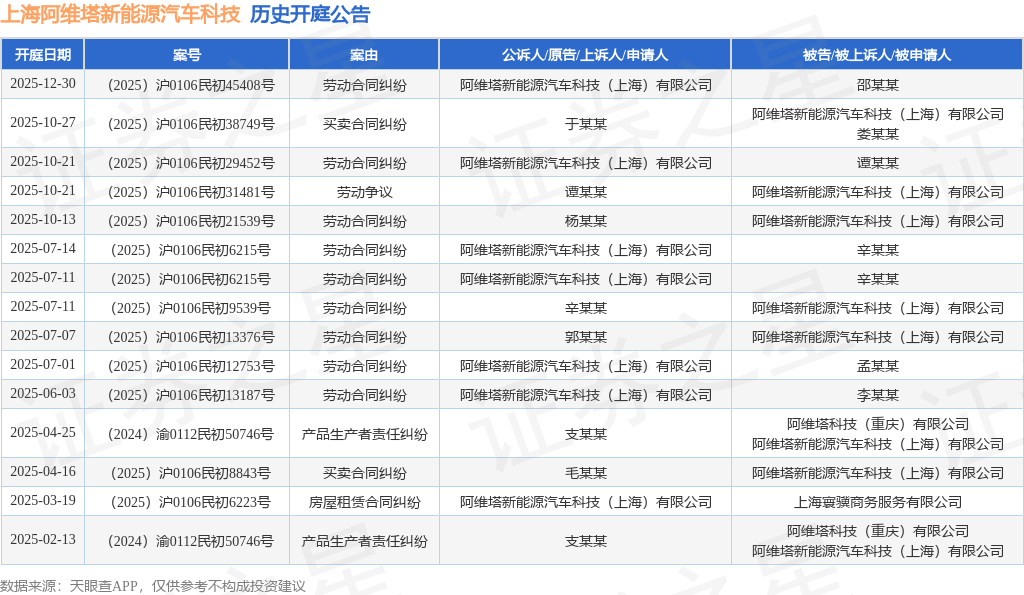Select case number (2025)沪0106民初12753号
This screenshot has width=1024, height=595.
click(x=191, y=366)
